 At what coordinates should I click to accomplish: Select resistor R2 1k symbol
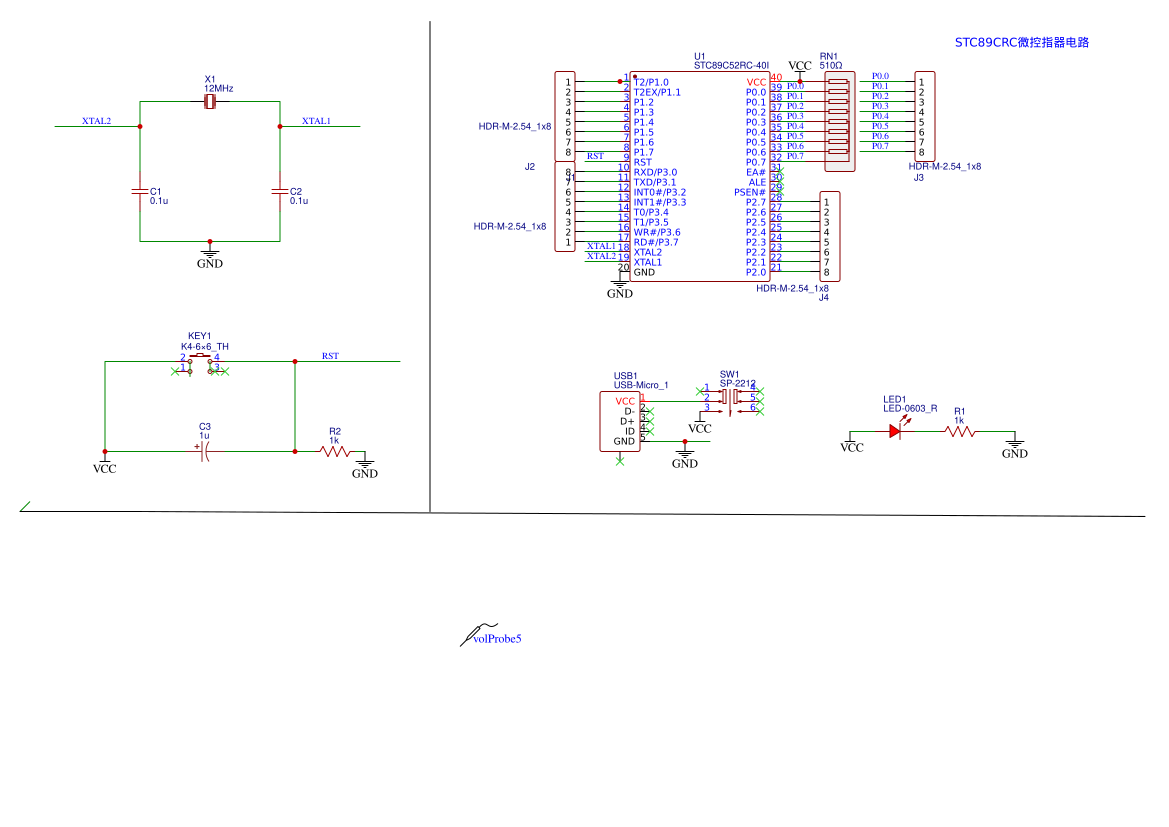[x=335, y=451]
